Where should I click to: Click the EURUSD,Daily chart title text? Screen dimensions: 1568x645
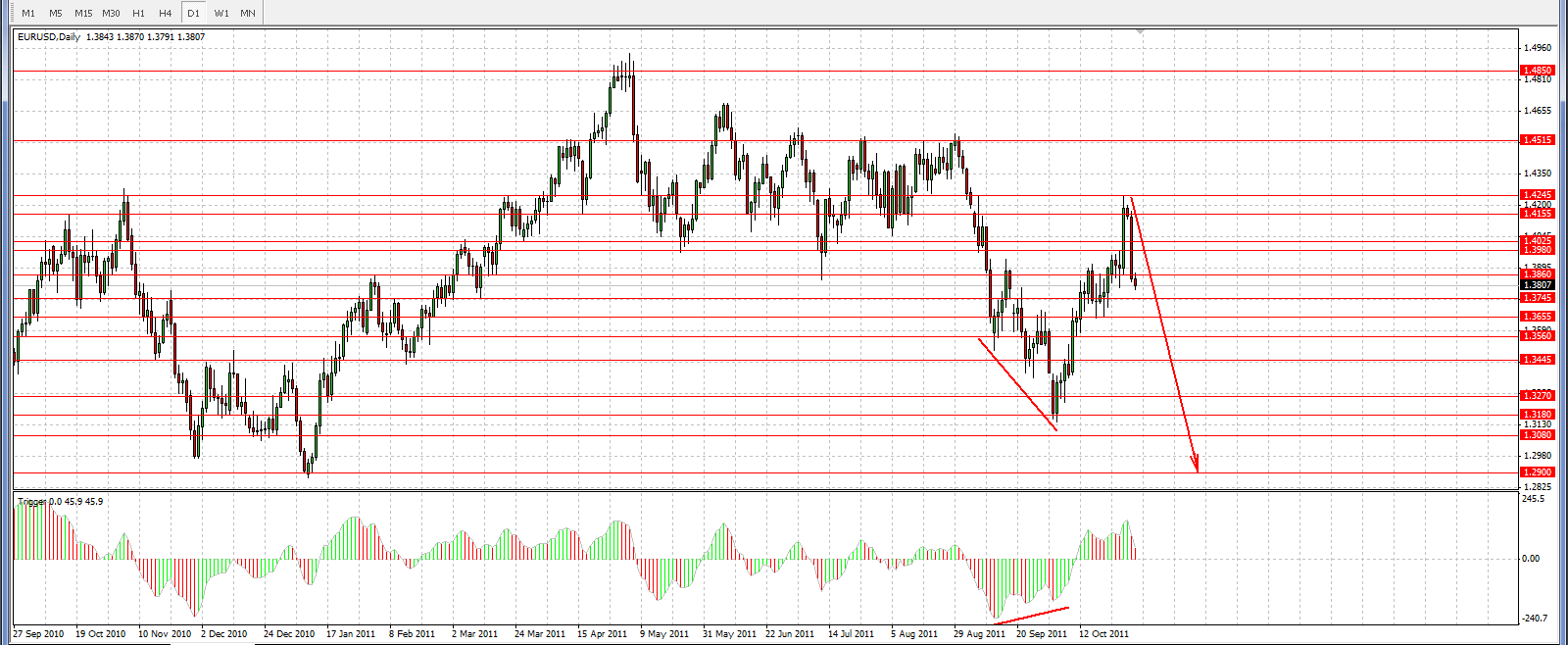[49, 37]
